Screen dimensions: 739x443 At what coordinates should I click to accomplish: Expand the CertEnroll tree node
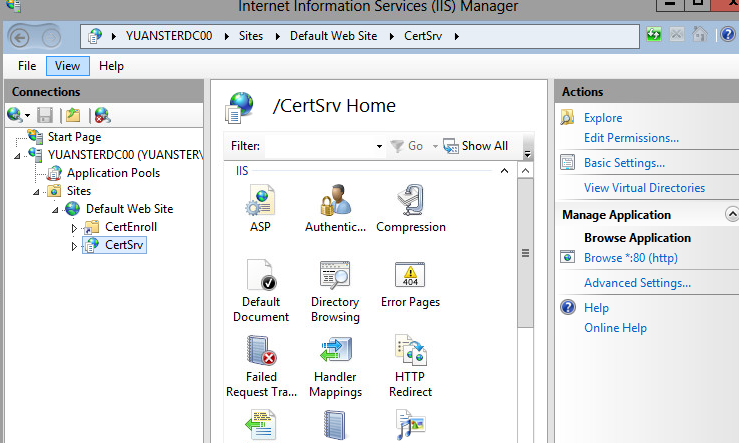coord(74,228)
